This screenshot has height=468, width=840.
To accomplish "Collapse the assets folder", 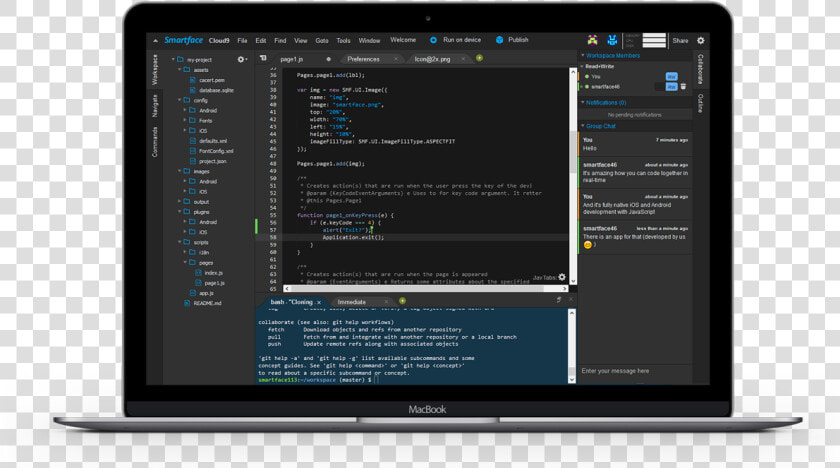I will (x=179, y=70).
